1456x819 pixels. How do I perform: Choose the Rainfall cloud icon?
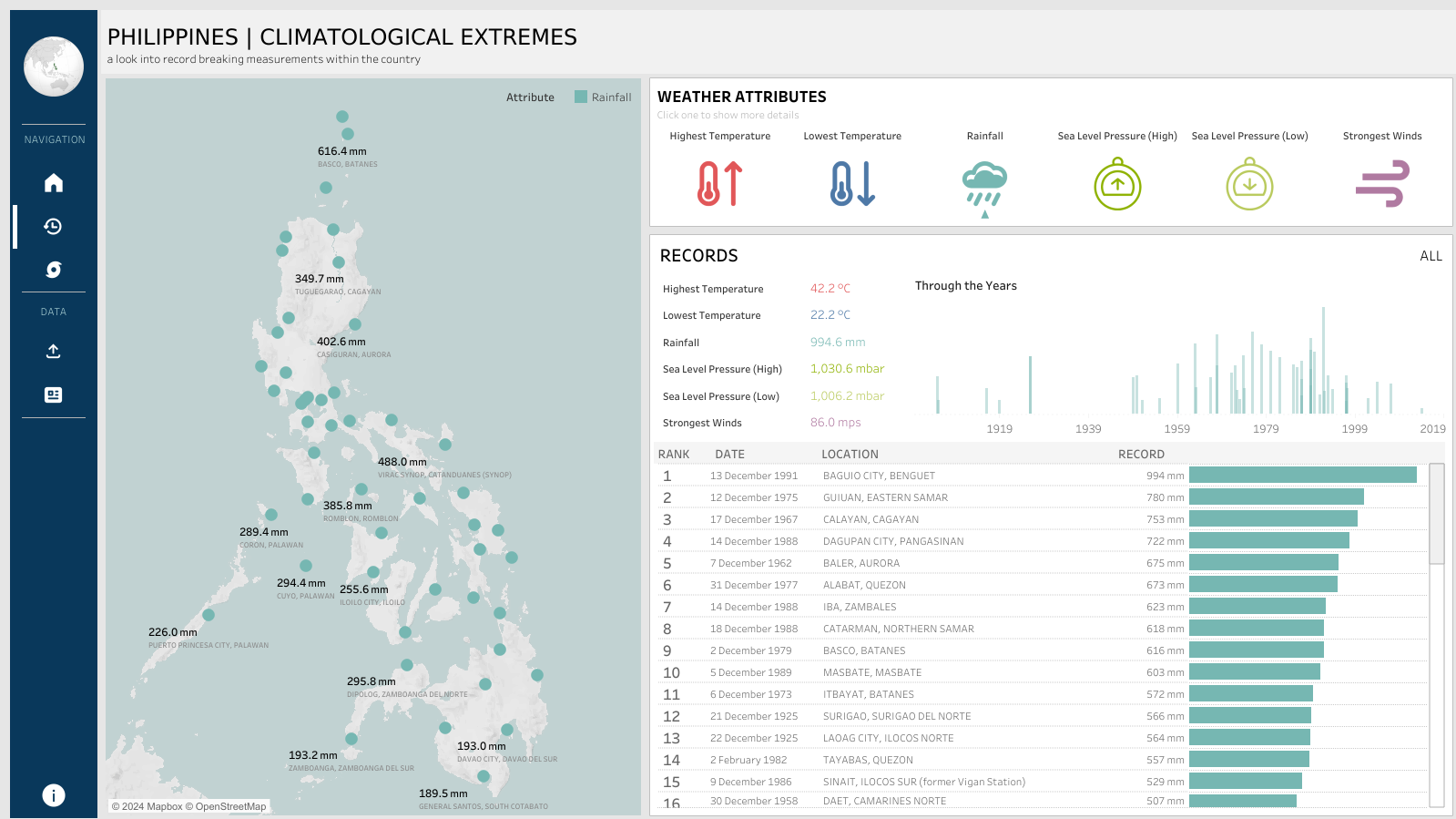[984, 186]
